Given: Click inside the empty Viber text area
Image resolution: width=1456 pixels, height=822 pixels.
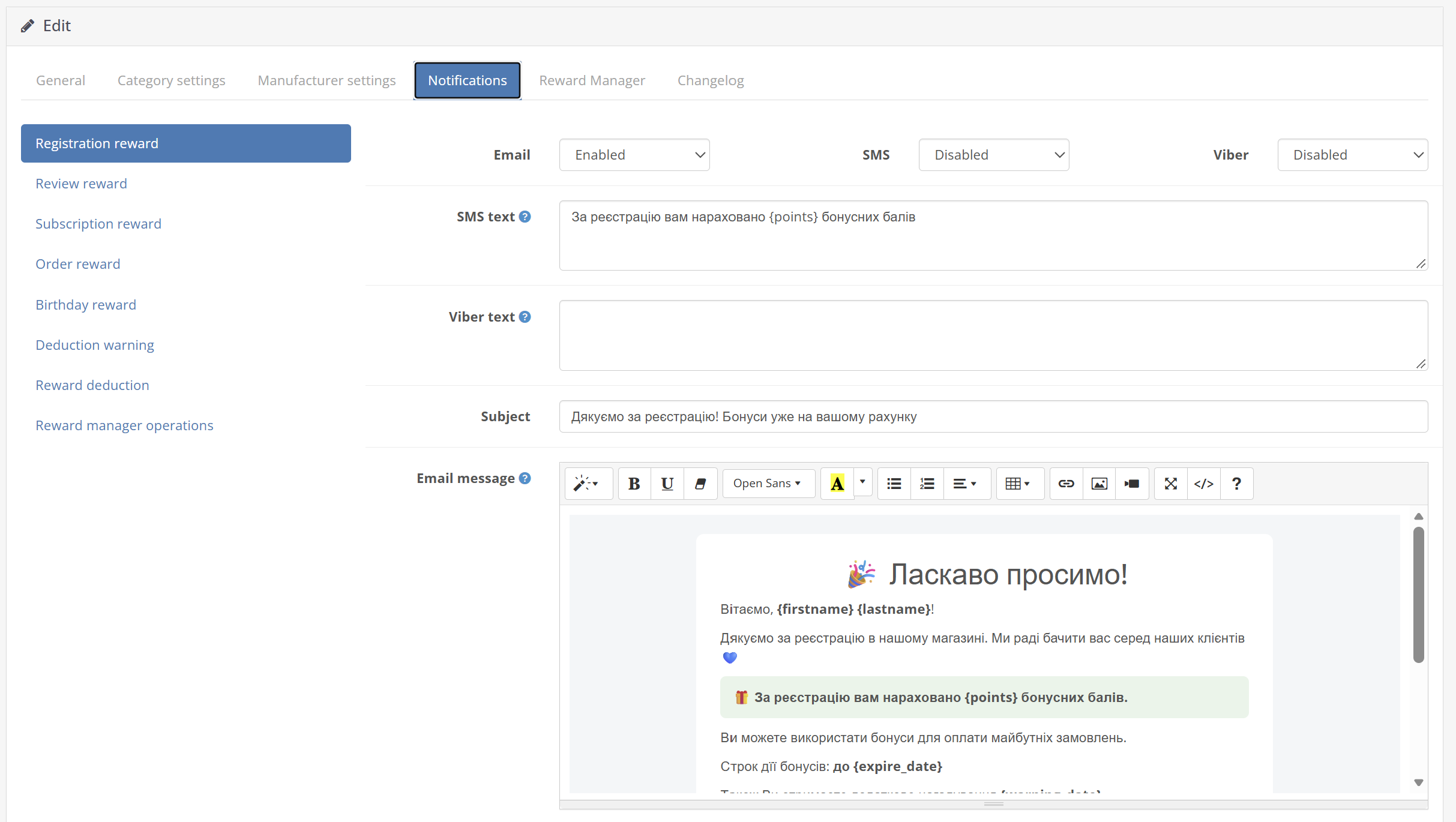Looking at the screenshot, I should click(993, 335).
